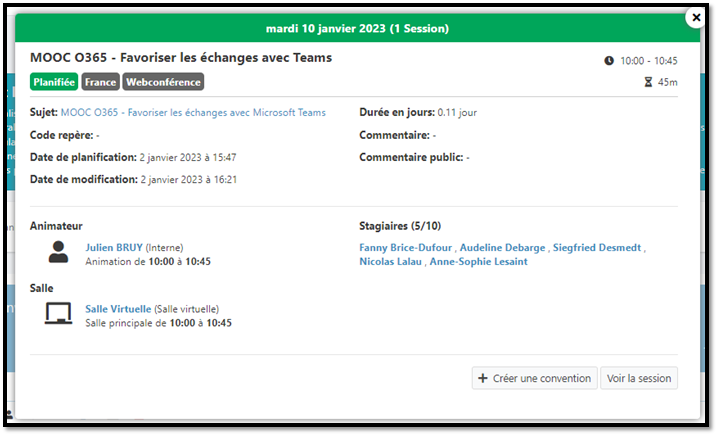Image resolution: width=718 pixels, height=436 pixels.
Task: Open the Salle Virtuelle room link
Action: pyautogui.click(x=118, y=309)
